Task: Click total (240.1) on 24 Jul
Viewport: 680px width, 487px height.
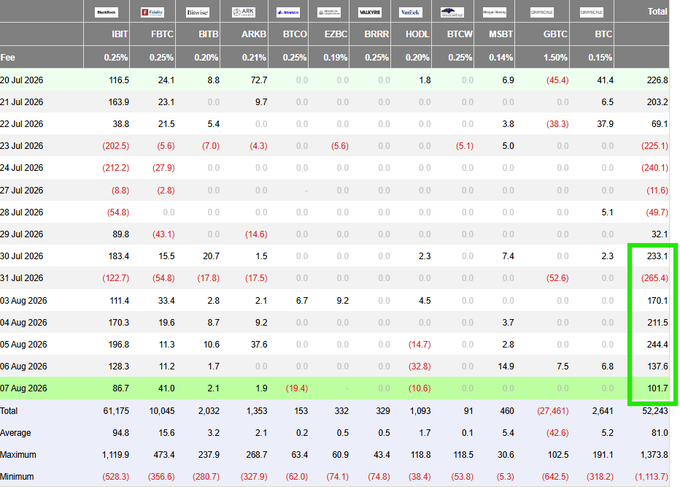Action: tap(655, 168)
